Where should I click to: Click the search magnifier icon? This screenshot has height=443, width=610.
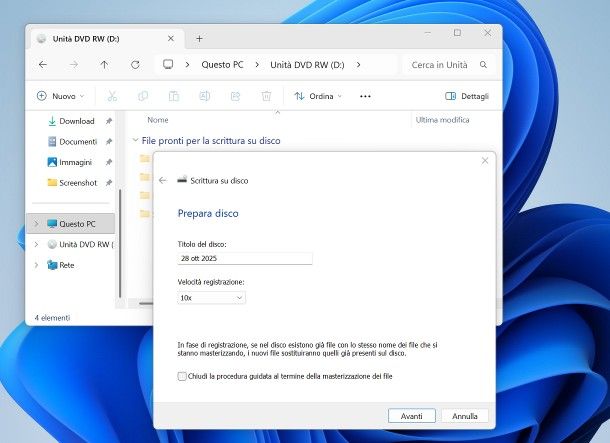[483, 65]
